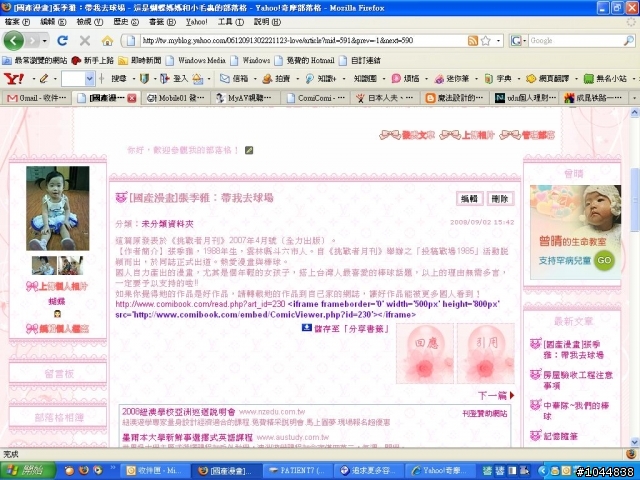640x480 pixels.
Task: Open the 留言板 guestbook panel
Action: pos(58,373)
